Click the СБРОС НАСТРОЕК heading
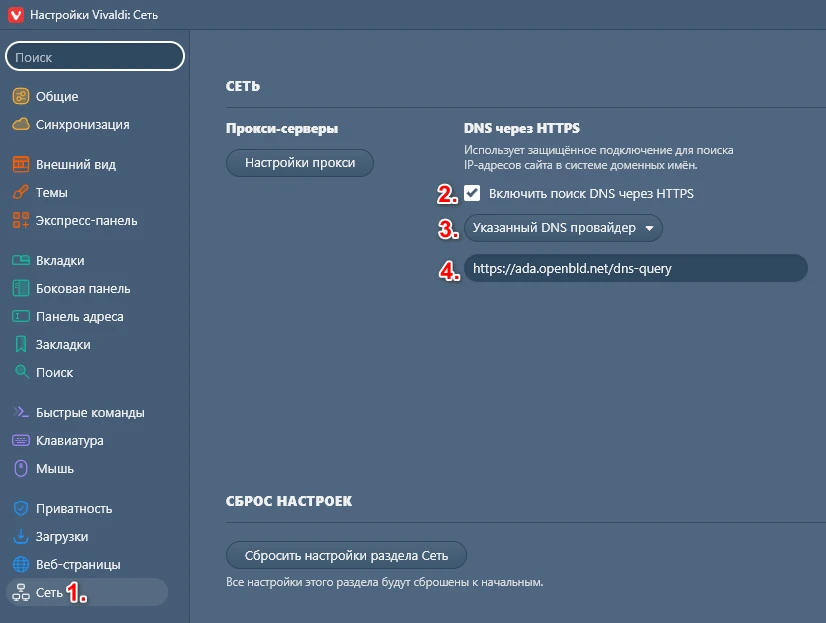The height and width of the screenshot is (623, 826). click(289, 501)
